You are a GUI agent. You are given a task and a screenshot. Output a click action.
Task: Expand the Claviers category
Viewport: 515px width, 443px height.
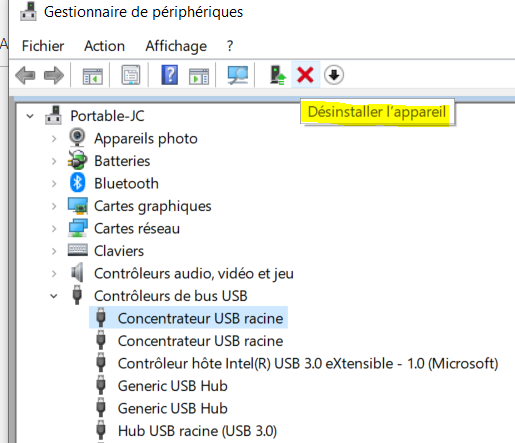54,251
